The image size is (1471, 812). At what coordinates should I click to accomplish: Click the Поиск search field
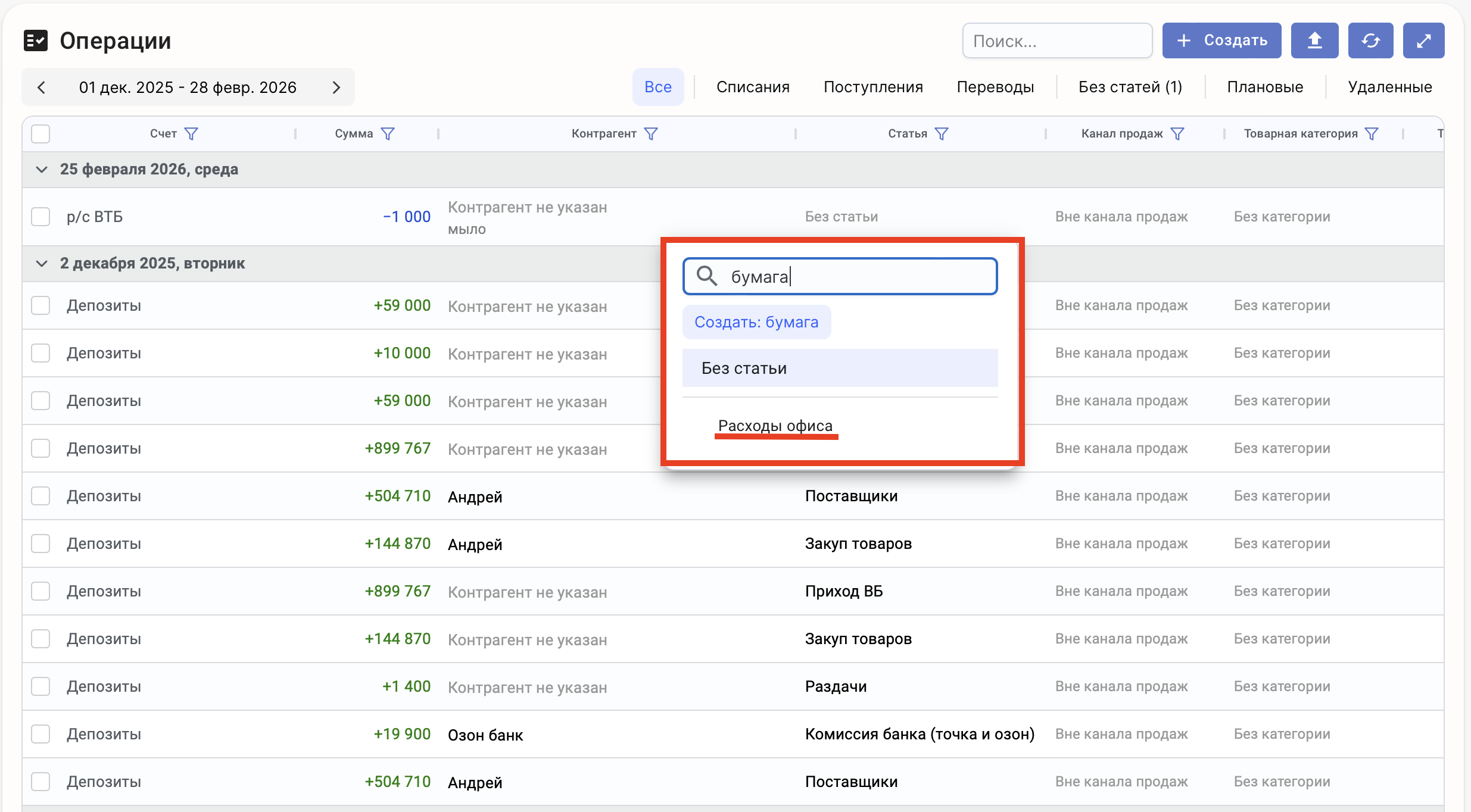[x=1057, y=40]
